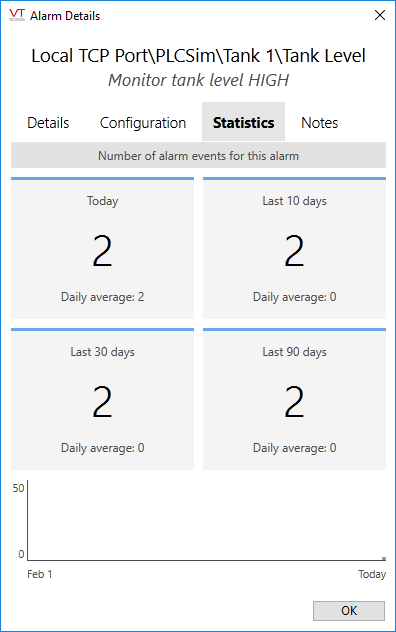Switch to the Details tab
The image size is (396, 632).
(x=48, y=123)
